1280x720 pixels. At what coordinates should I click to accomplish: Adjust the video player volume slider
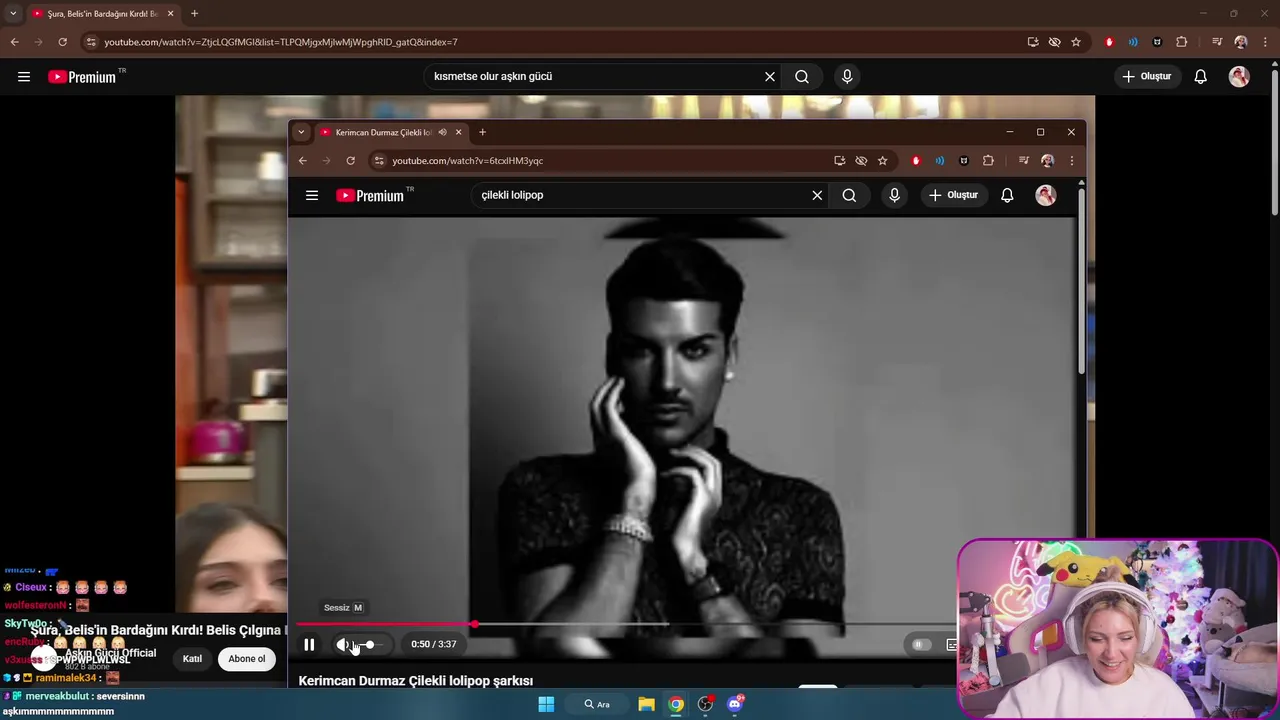368,645
